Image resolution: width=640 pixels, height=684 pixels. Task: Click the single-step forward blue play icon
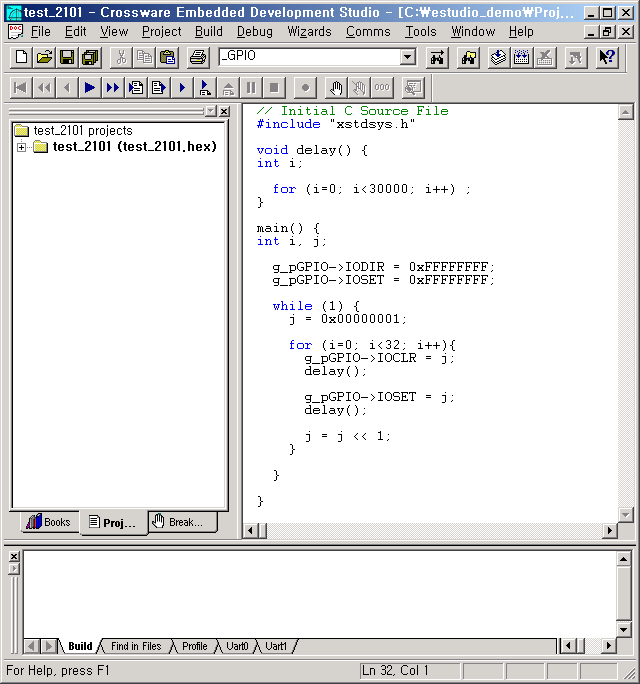point(90,88)
